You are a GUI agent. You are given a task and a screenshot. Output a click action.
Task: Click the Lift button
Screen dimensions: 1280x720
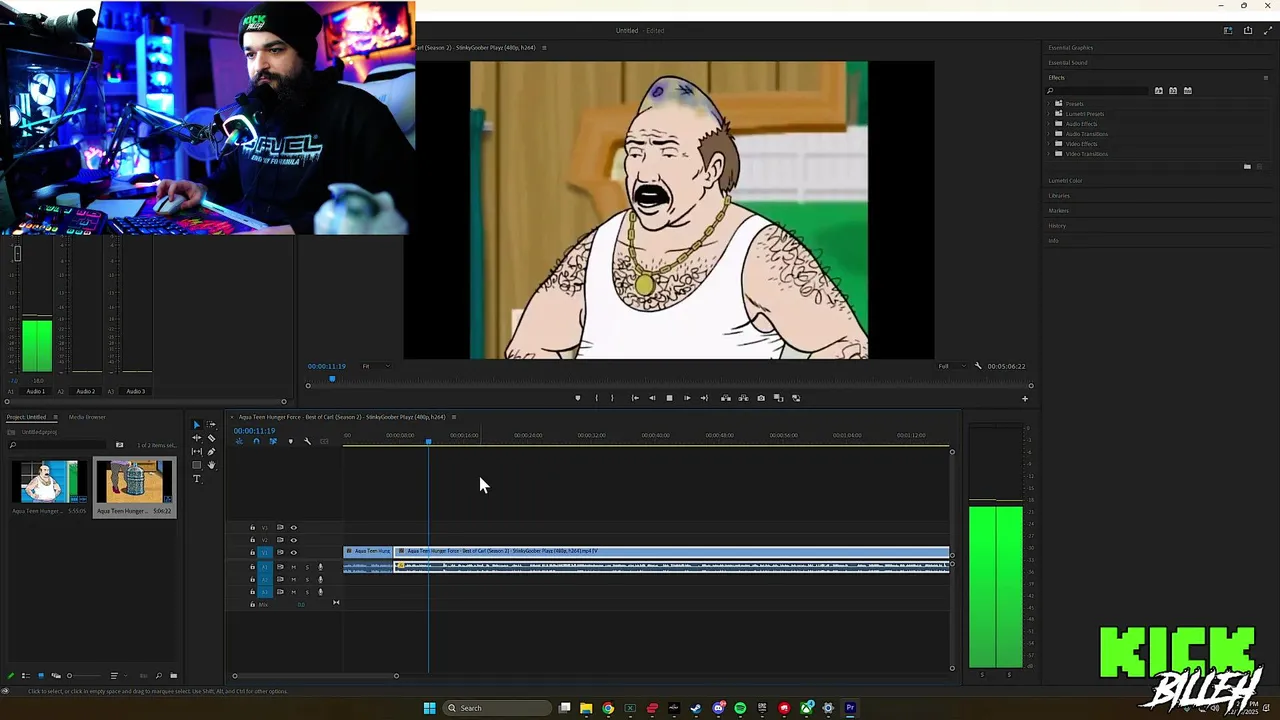[726, 398]
